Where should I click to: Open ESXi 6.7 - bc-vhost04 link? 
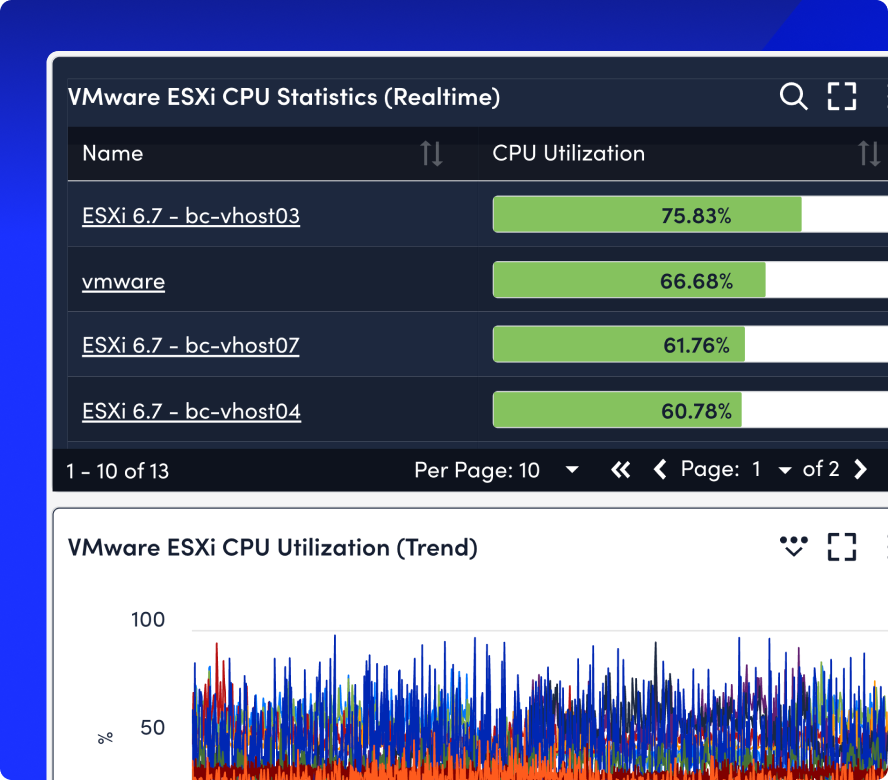point(191,411)
